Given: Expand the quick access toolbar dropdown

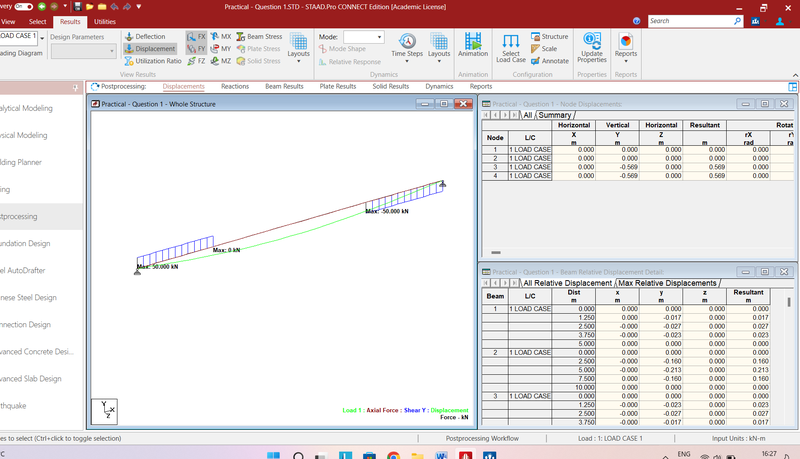Looking at the screenshot, I should pos(139,7).
